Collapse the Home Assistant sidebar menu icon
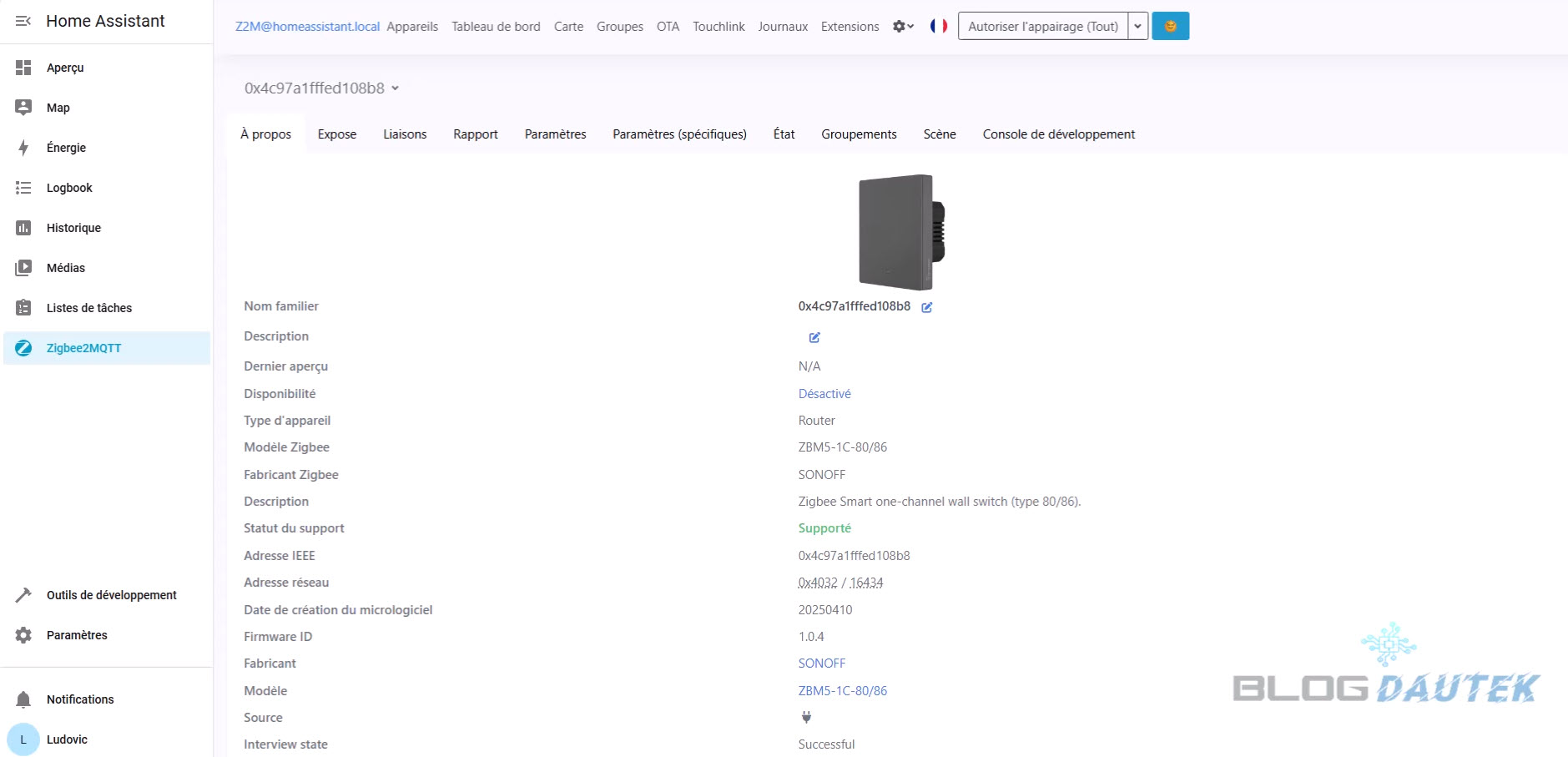Viewport: 1568px width, 757px height. pos(23,21)
